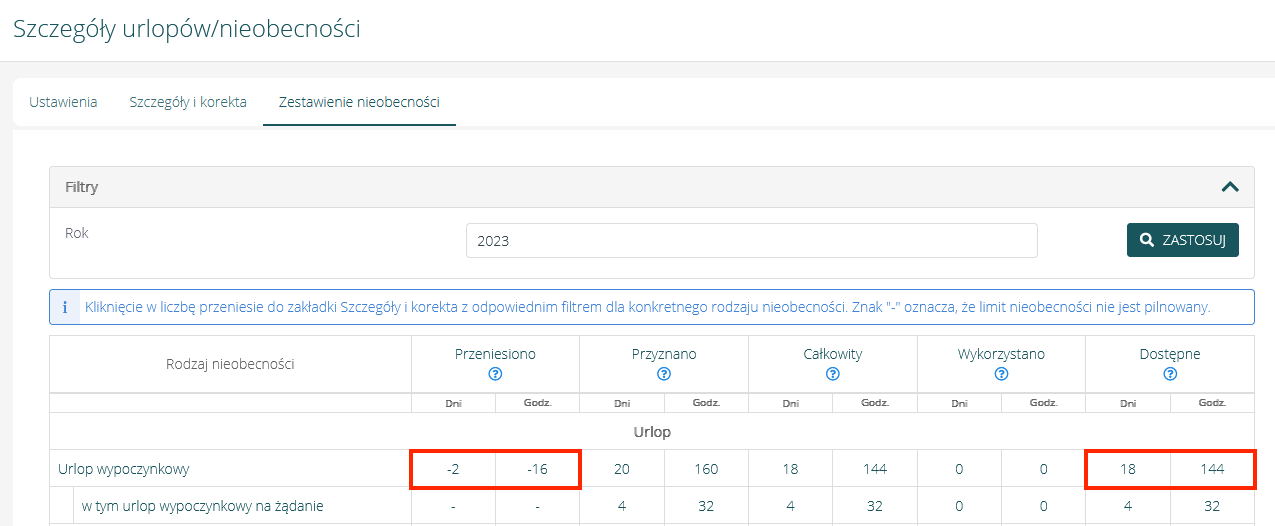
Task: Click help icon under Dostępne column
Action: pyautogui.click(x=1170, y=374)
